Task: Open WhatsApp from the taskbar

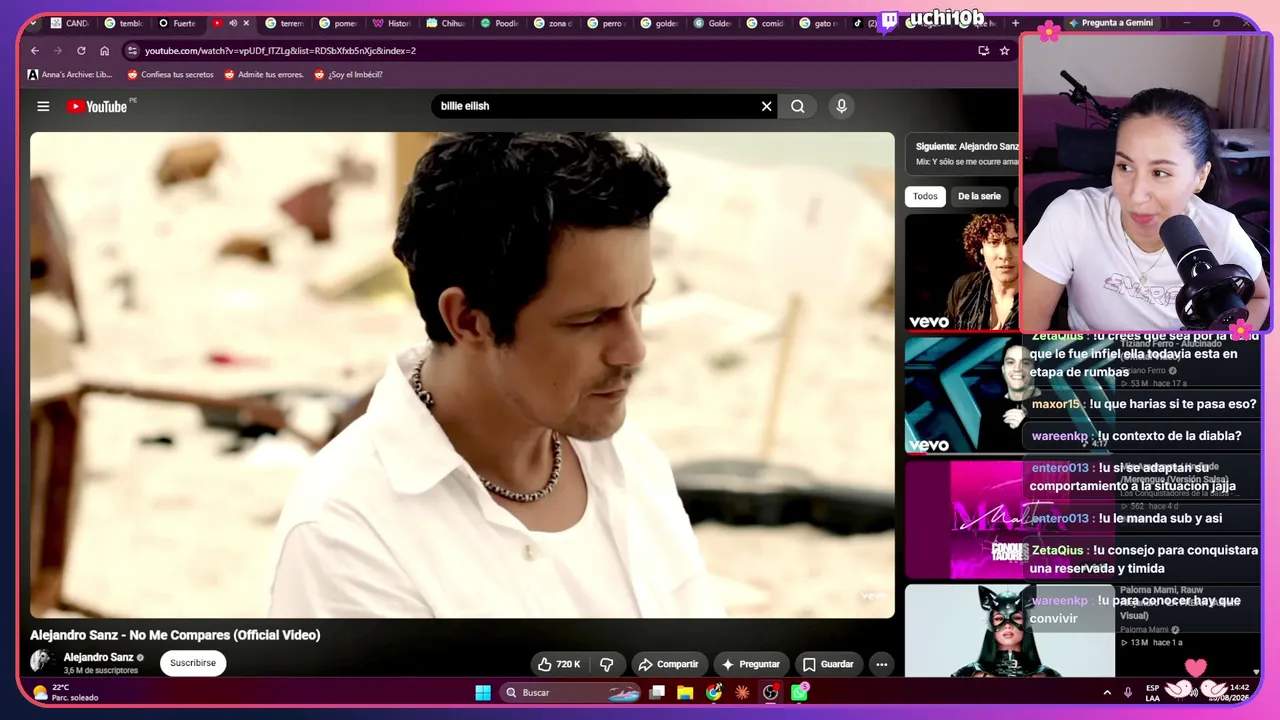Action: click(800, 692)
